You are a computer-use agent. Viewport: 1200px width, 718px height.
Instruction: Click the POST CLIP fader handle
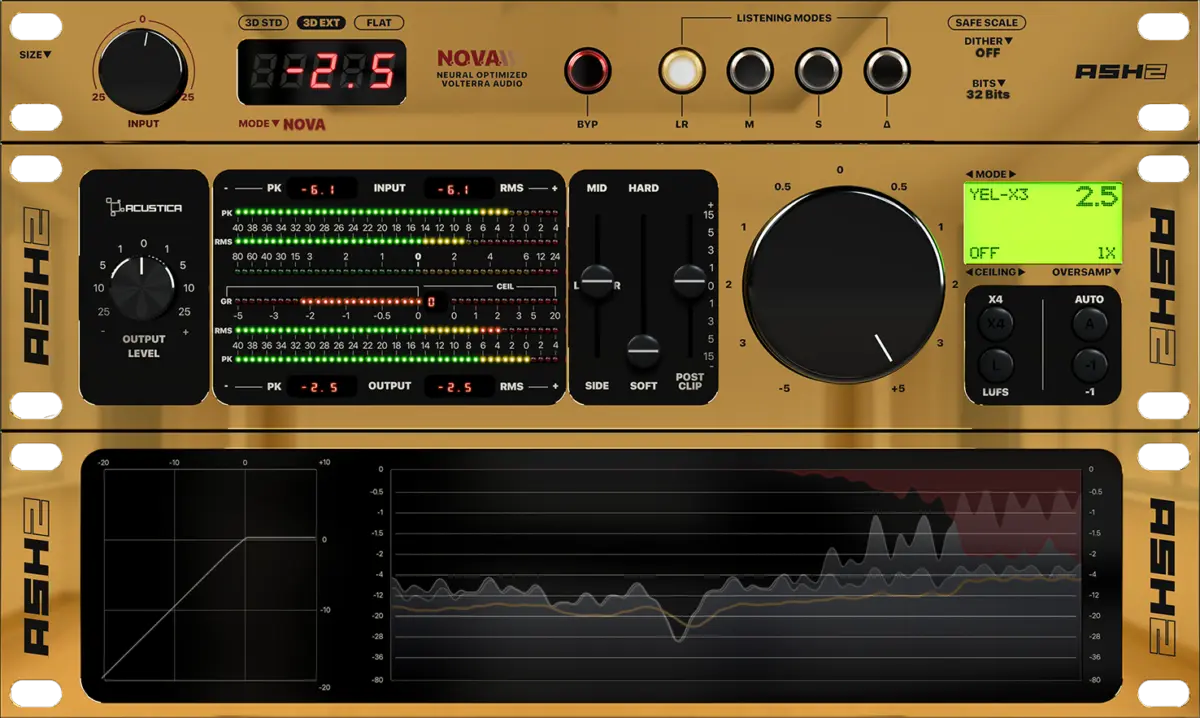689,281
